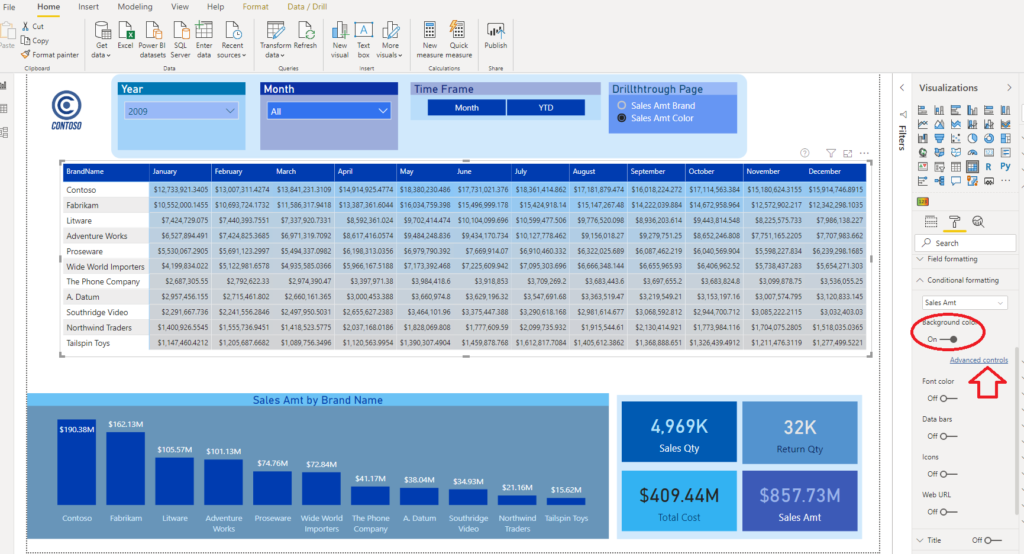Choose the R script visual
The width and height of the screenshot is (1024, 554).
989,167
